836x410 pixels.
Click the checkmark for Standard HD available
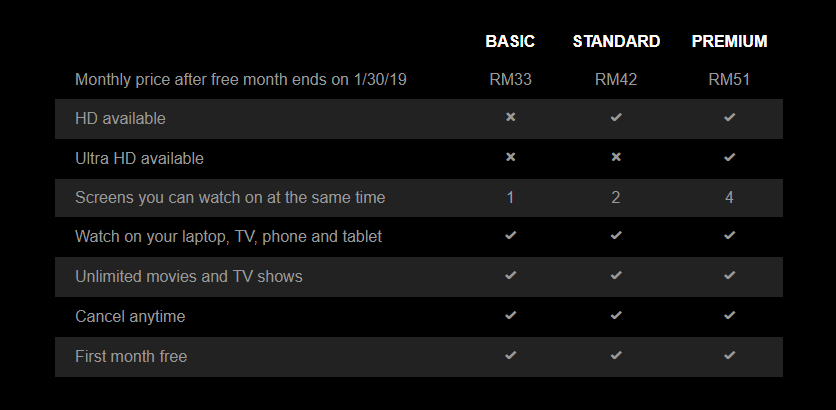tap(616, 117)
